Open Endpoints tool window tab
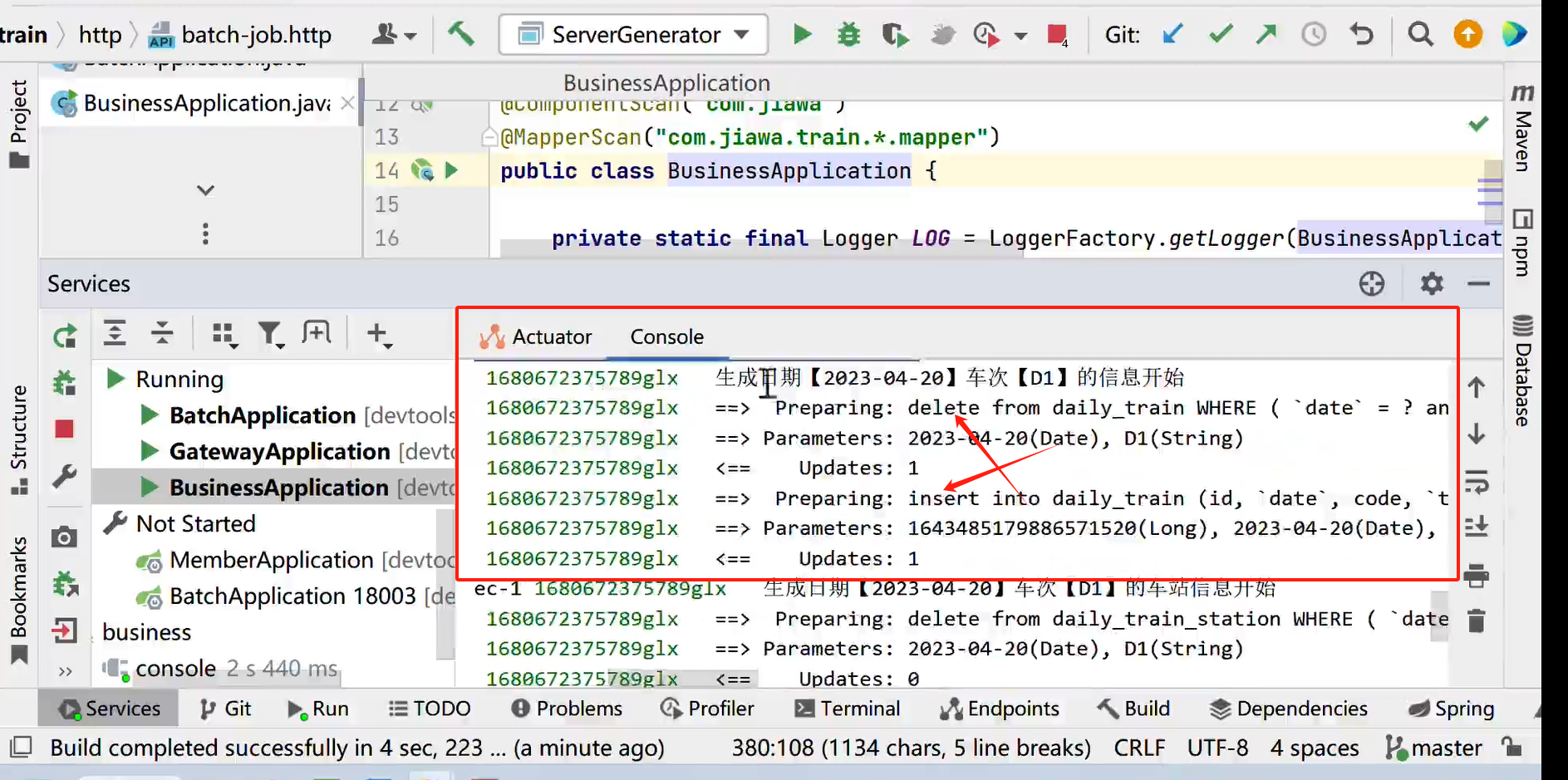Viewport: 1568px width, 780px height. tap(999, 709)
